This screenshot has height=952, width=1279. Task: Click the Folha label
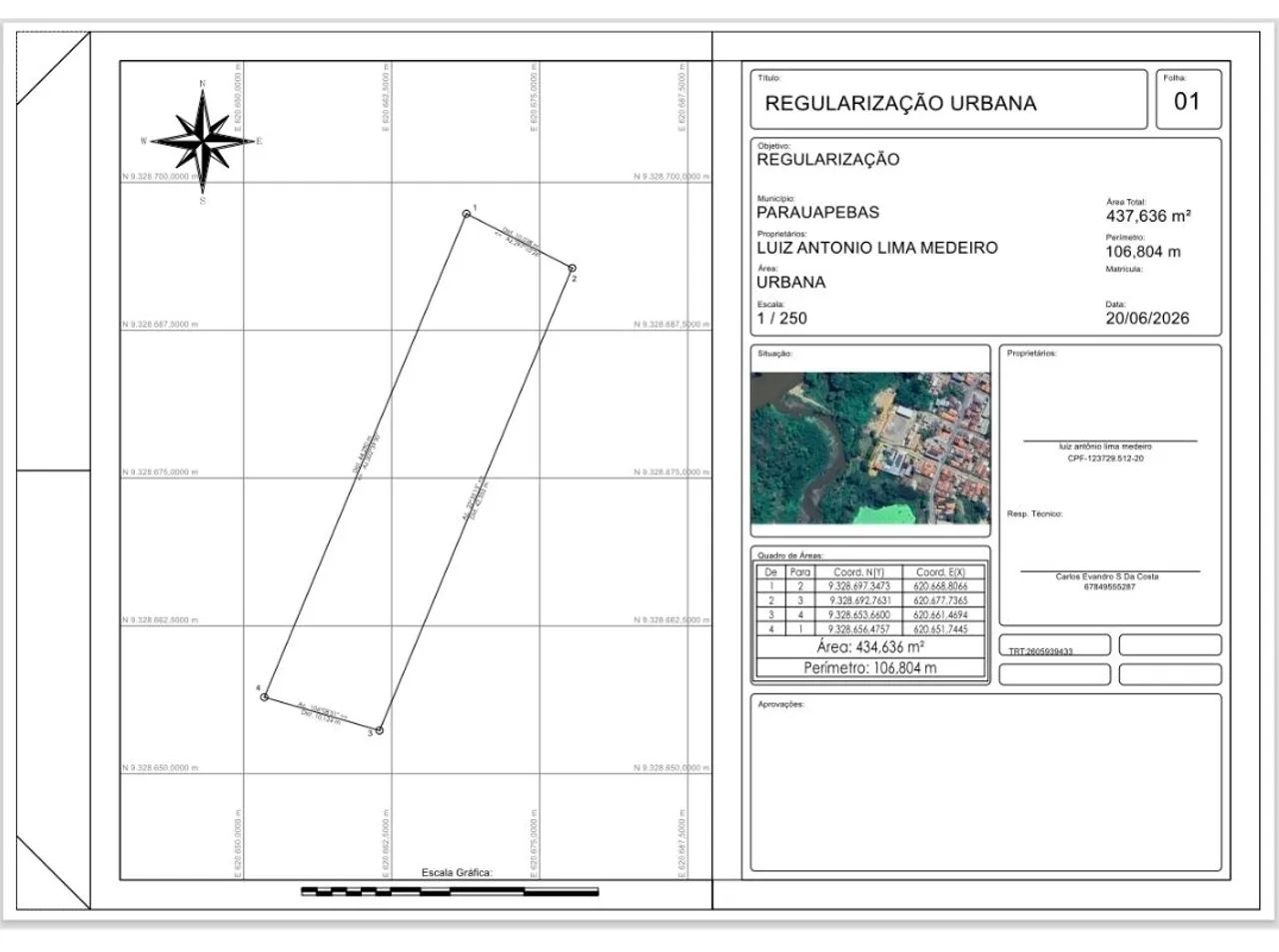click(x=1174, y=77)
